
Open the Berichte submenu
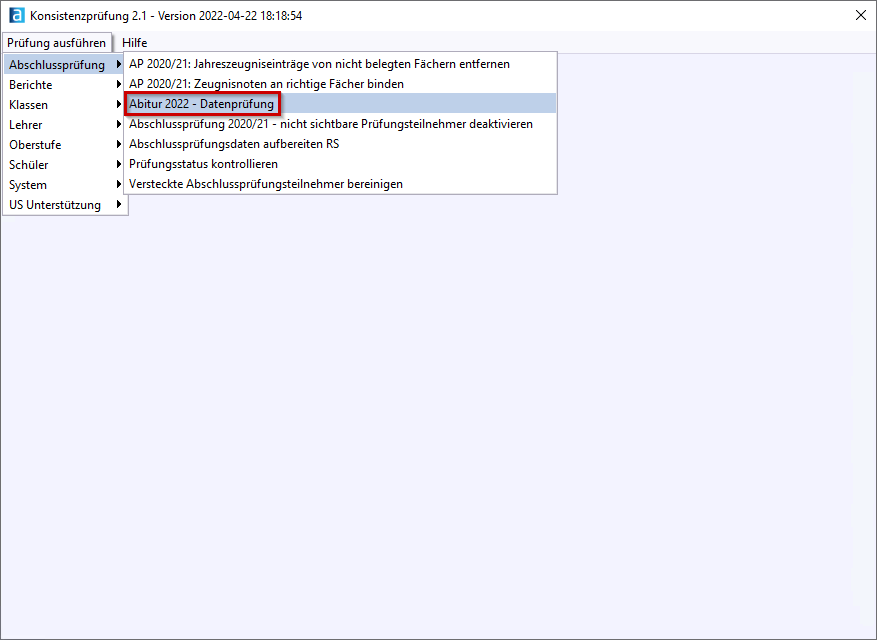(x=64, y=85)
